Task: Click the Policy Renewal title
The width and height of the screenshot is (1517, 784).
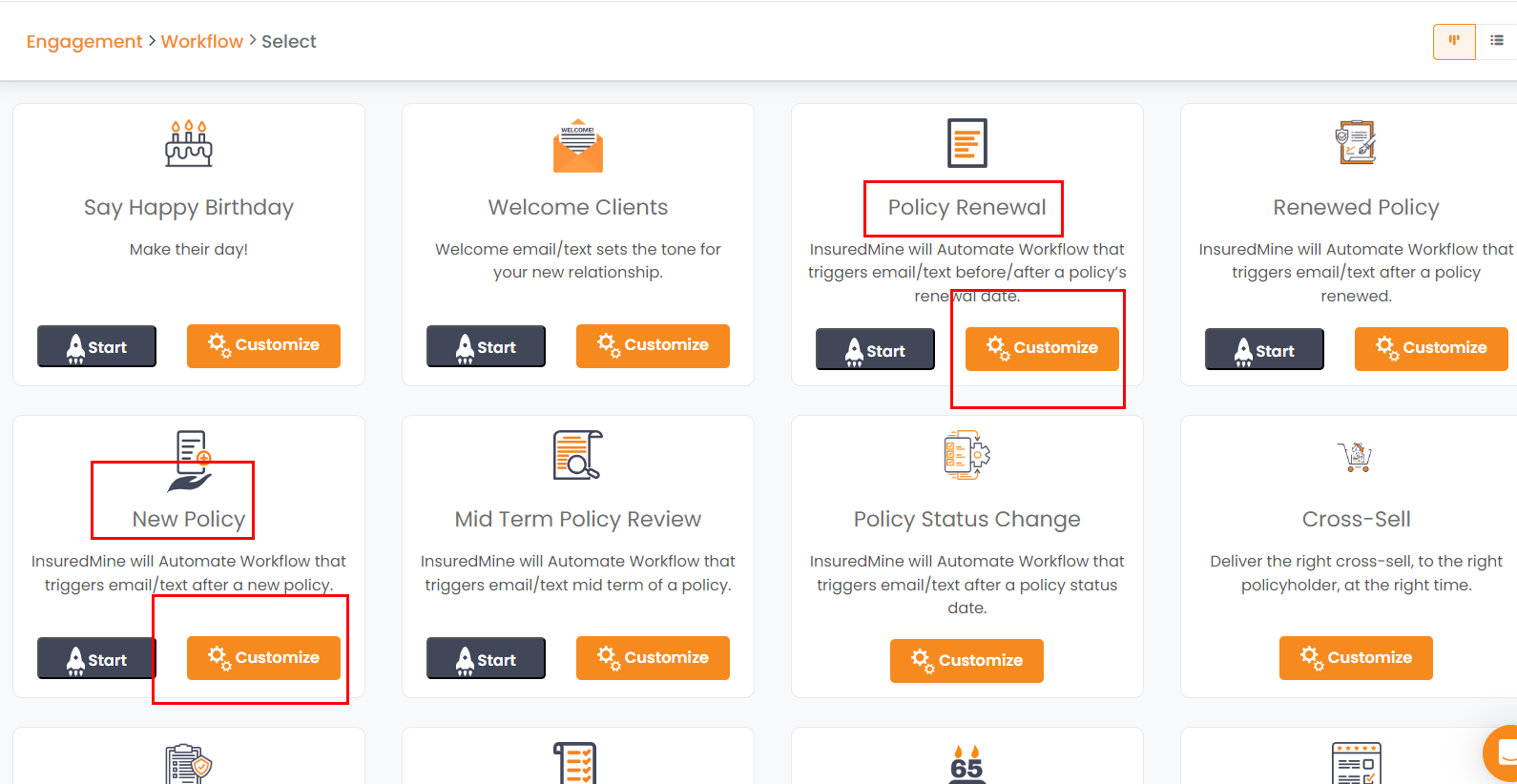Action: pos(967,208)
